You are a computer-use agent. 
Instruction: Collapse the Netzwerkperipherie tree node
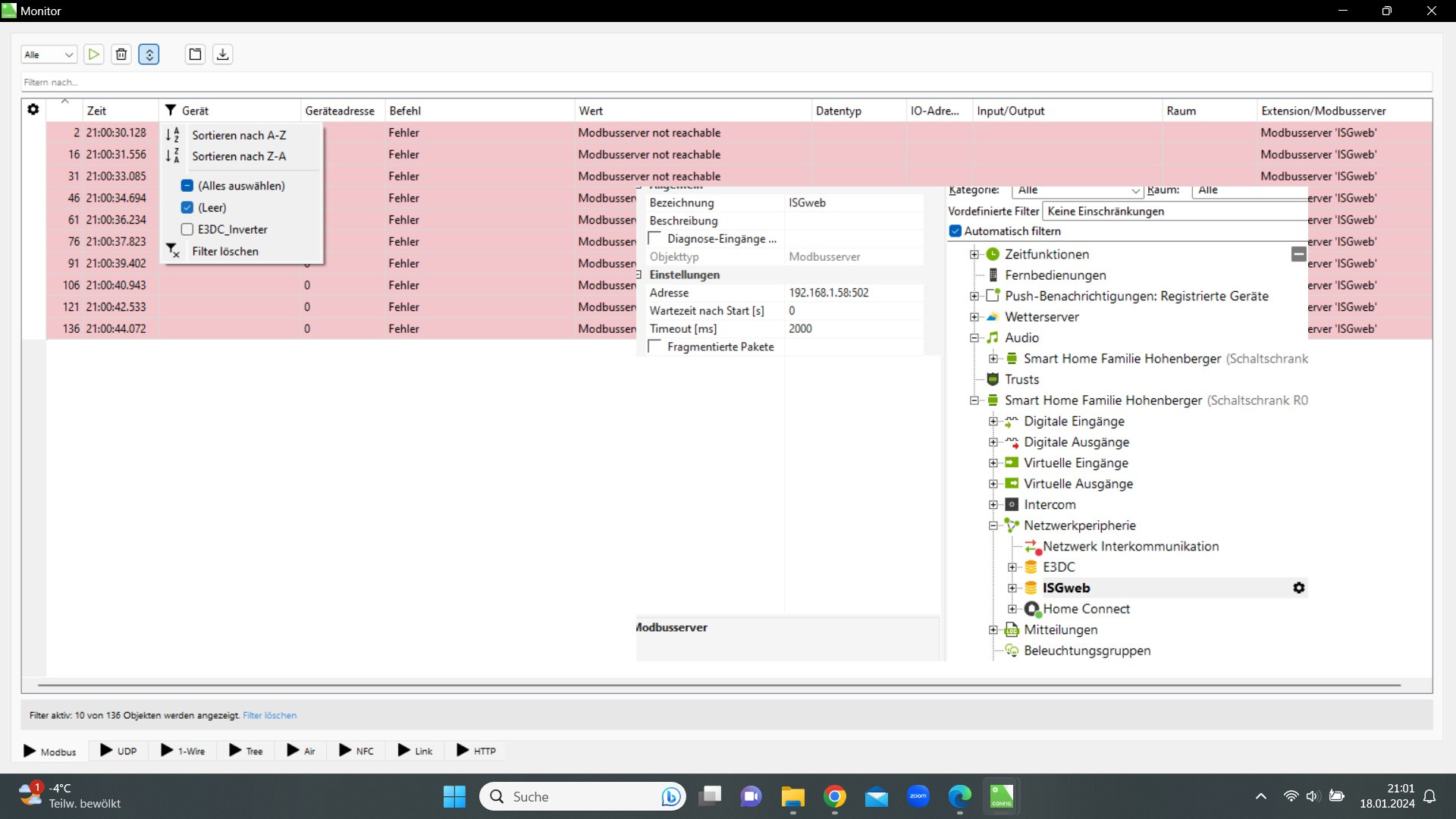[993, 526]
